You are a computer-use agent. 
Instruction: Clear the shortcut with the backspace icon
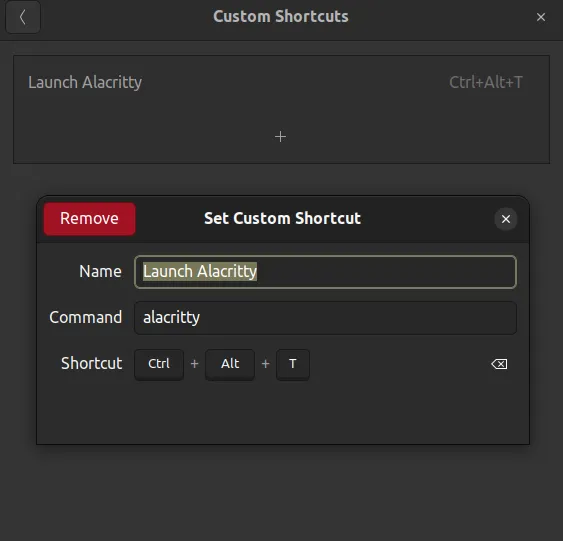[499, 364]
